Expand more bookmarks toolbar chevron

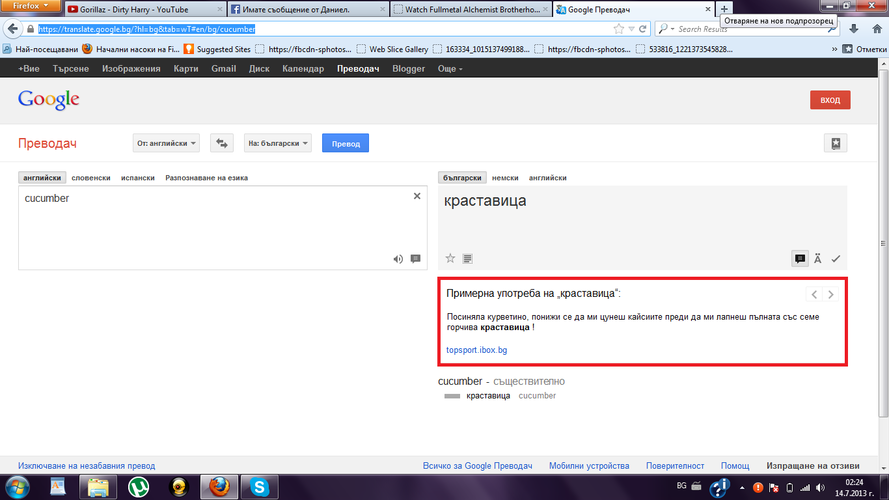click(x=834, y=49)
